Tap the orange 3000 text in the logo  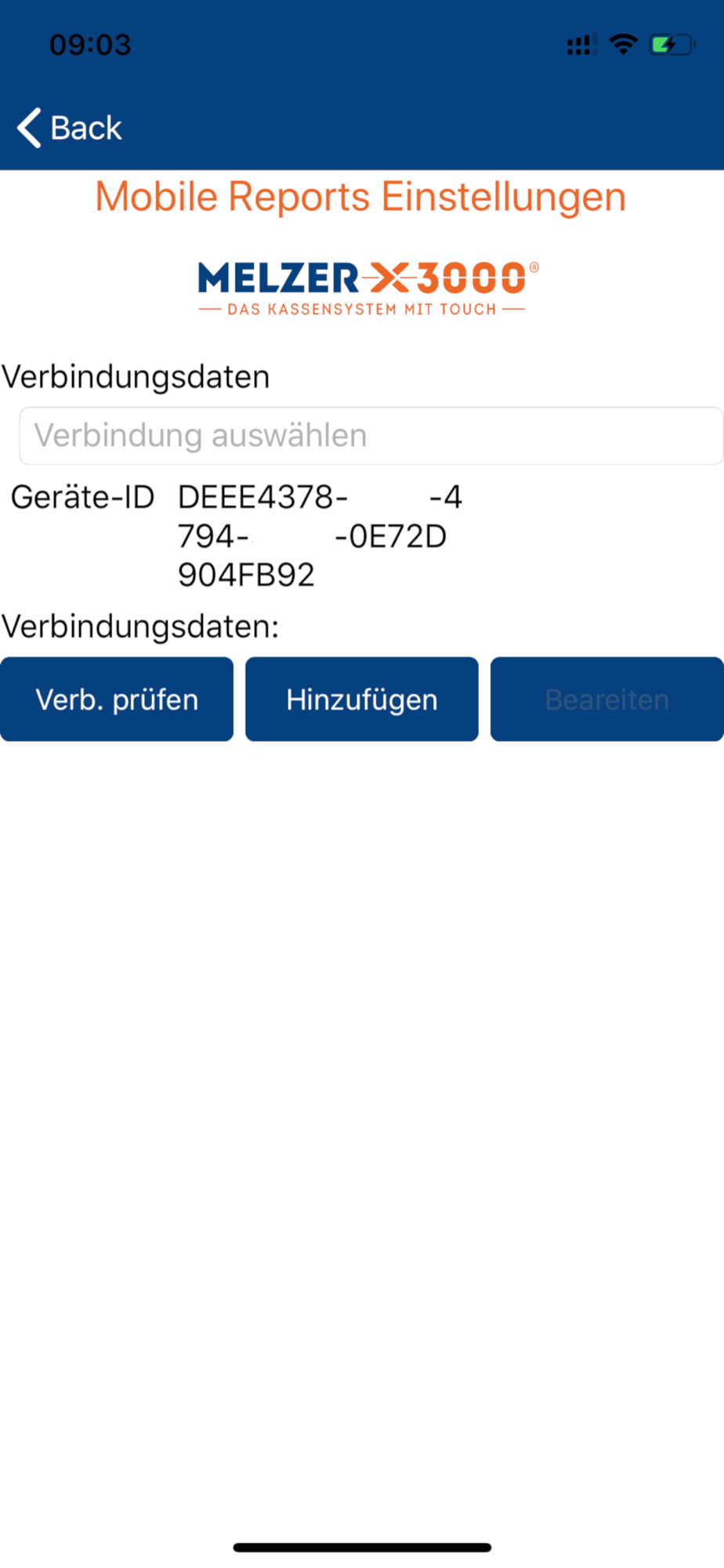[x=471, y=278]
